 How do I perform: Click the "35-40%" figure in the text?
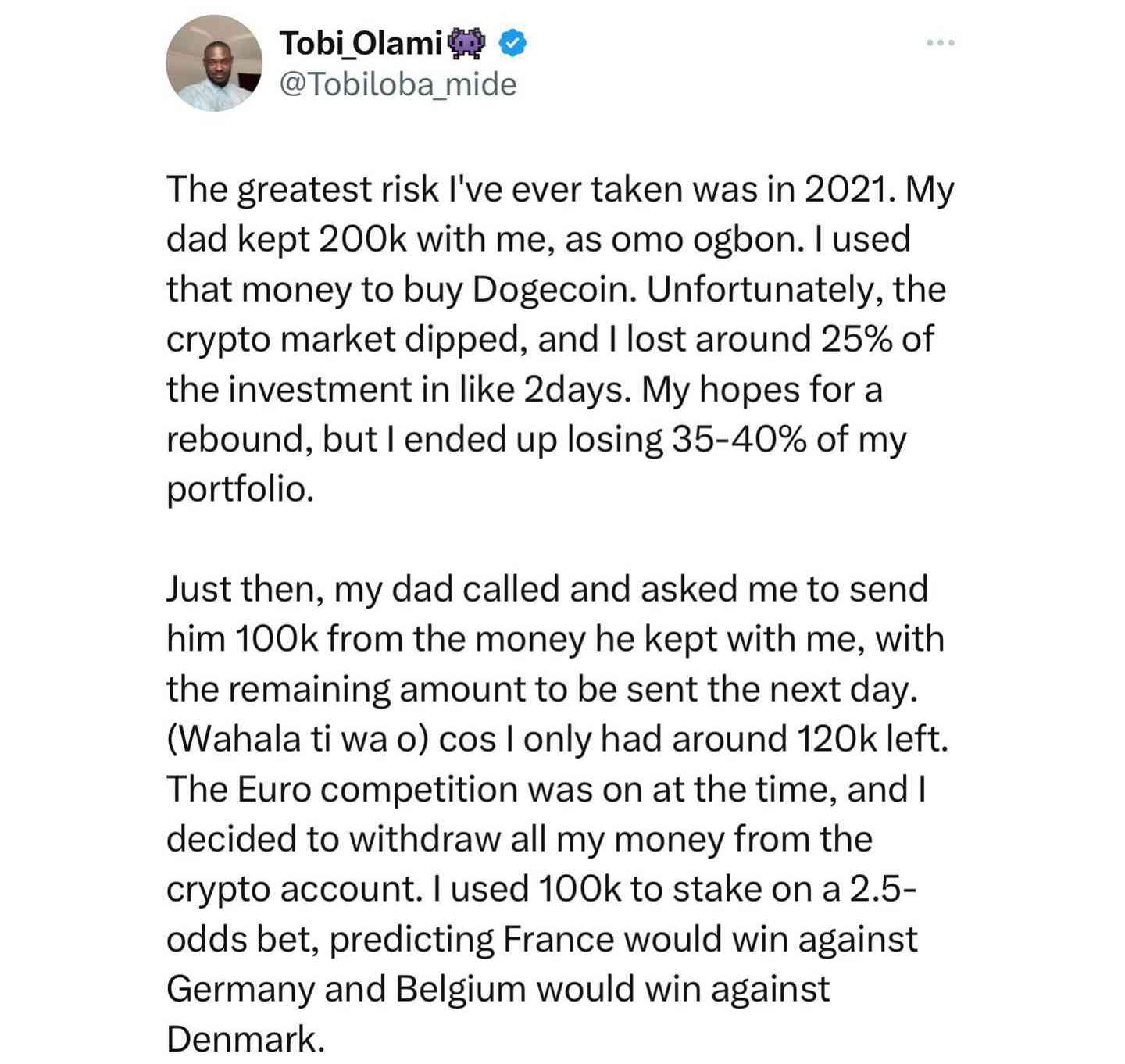pyautogui.click(x=737, y=439)
